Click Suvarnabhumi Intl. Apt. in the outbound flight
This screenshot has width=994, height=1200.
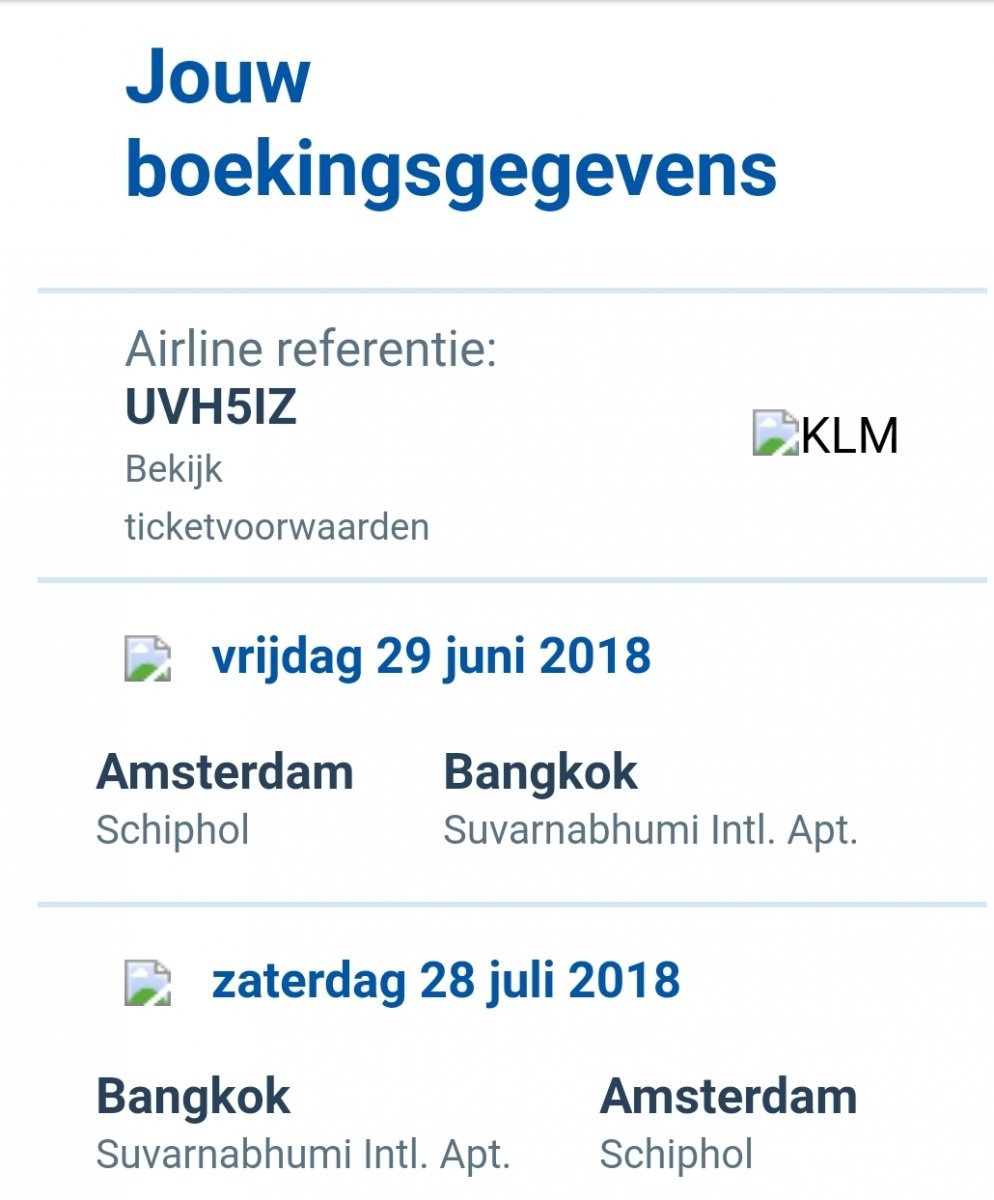(650, 830)
